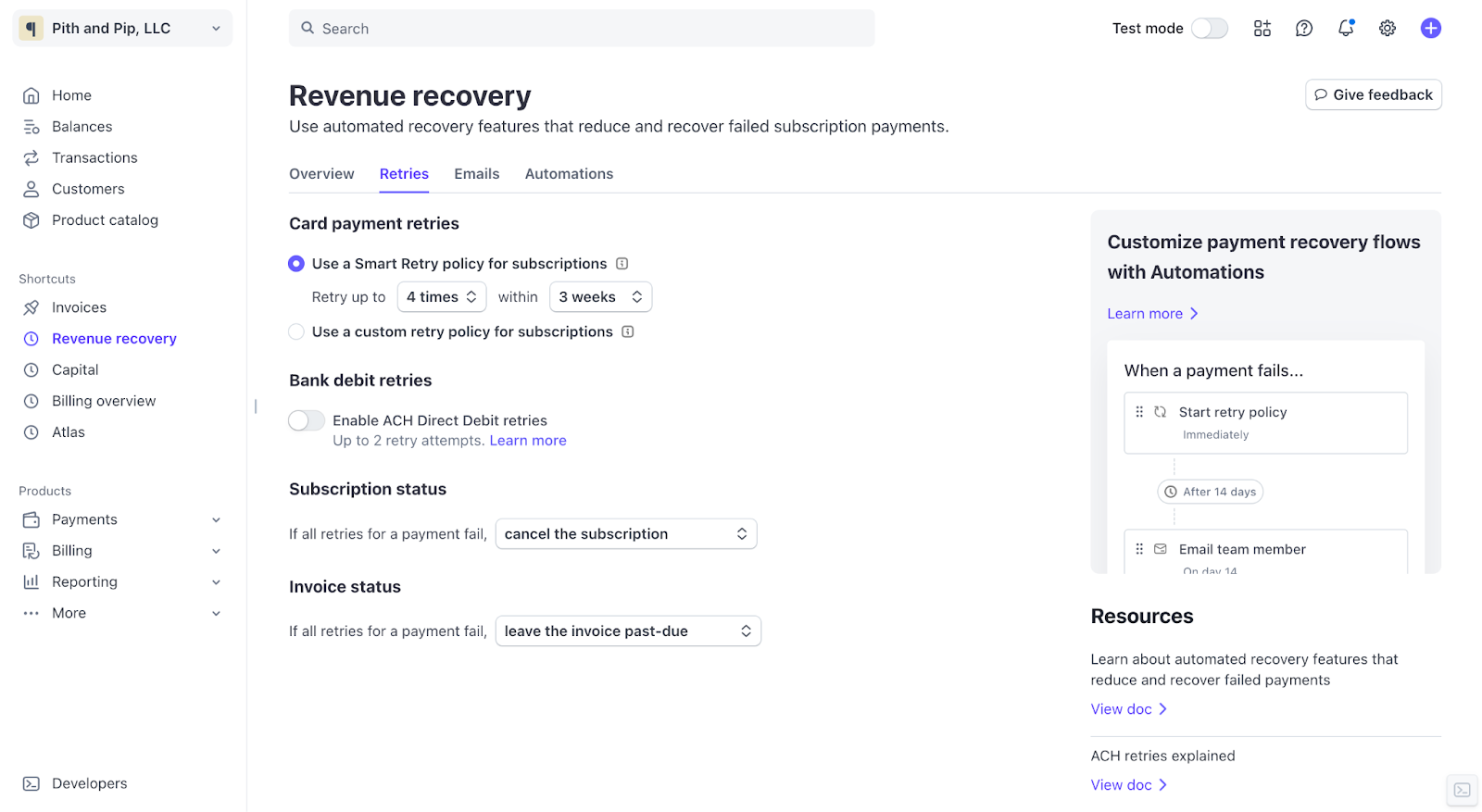Switch to the Automations tab
This screenshot has width=1482, height=812.
point(569,174)
